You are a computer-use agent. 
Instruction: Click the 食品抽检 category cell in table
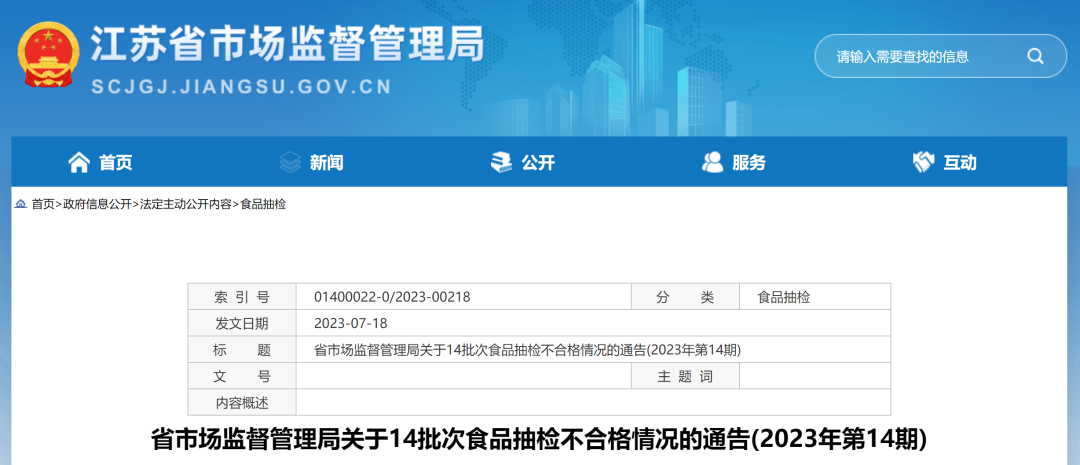(x=783, y=297)
